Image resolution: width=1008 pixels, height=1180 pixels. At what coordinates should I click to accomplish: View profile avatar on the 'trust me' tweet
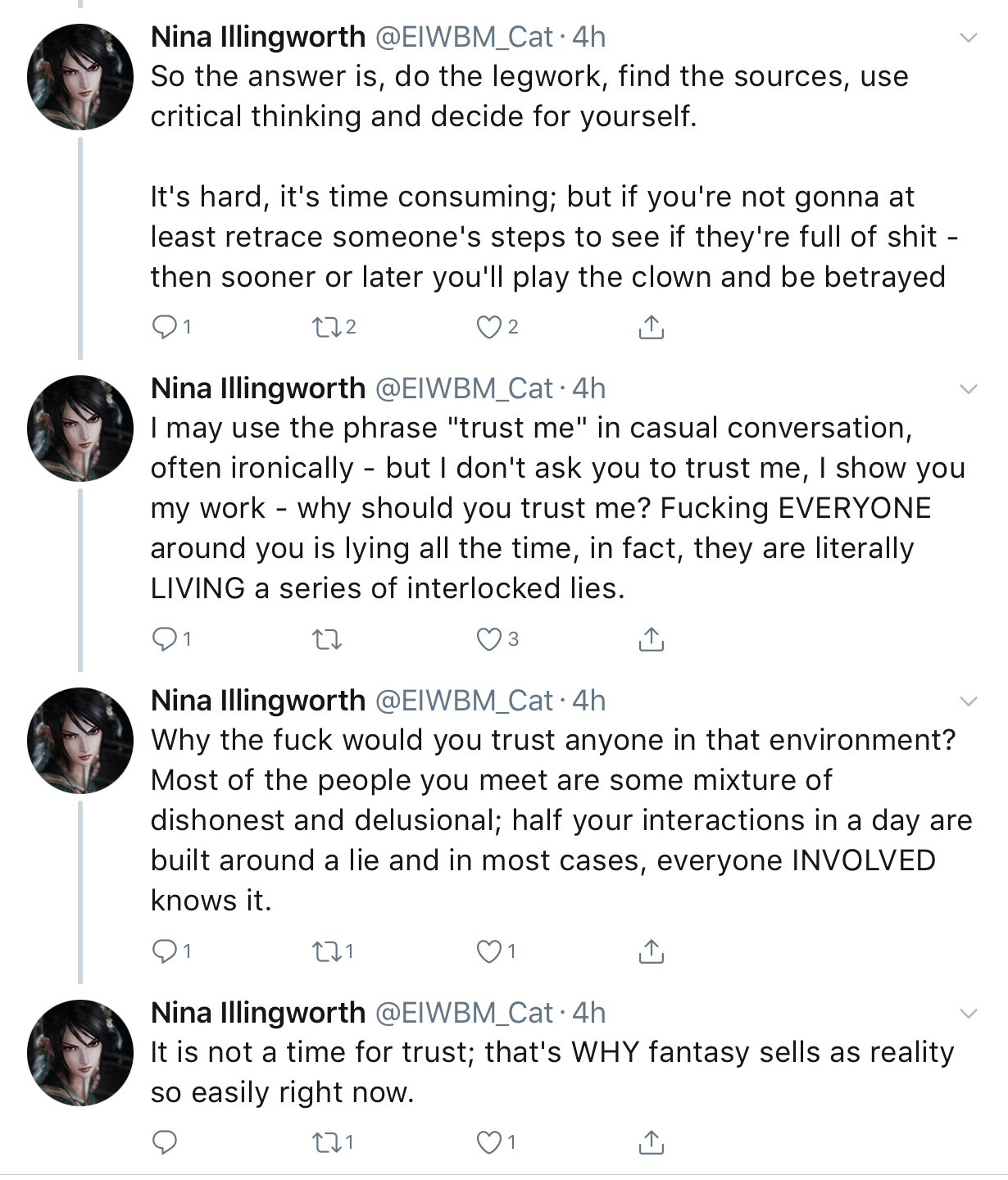click(x=80, y=429)
